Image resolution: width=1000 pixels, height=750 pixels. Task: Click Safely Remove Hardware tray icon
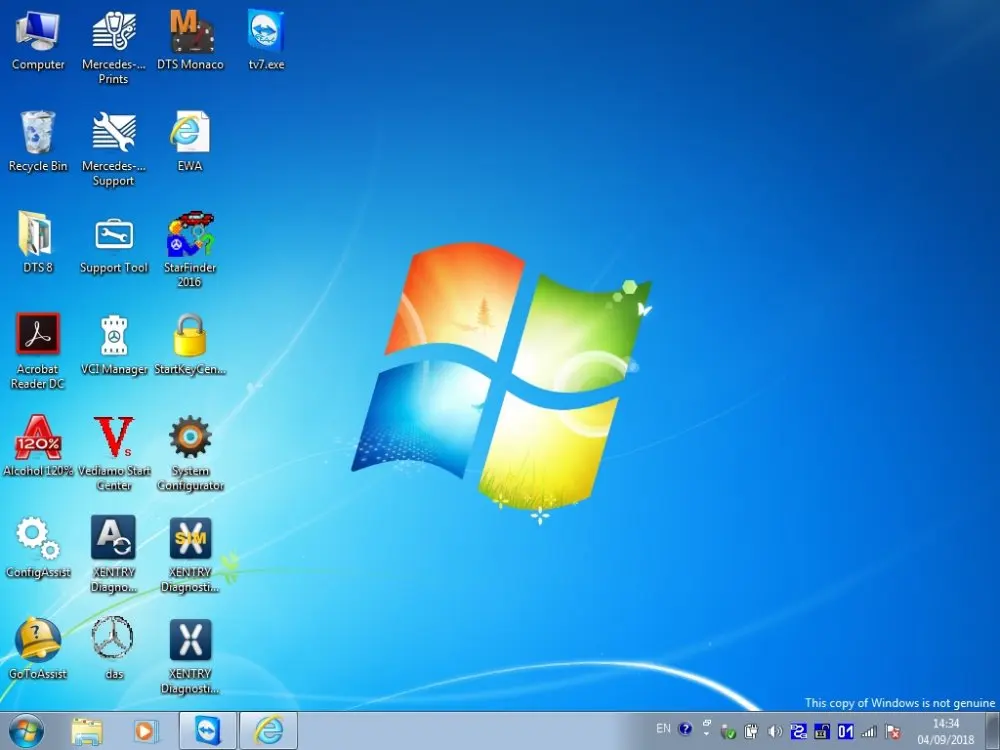(728, 732)
